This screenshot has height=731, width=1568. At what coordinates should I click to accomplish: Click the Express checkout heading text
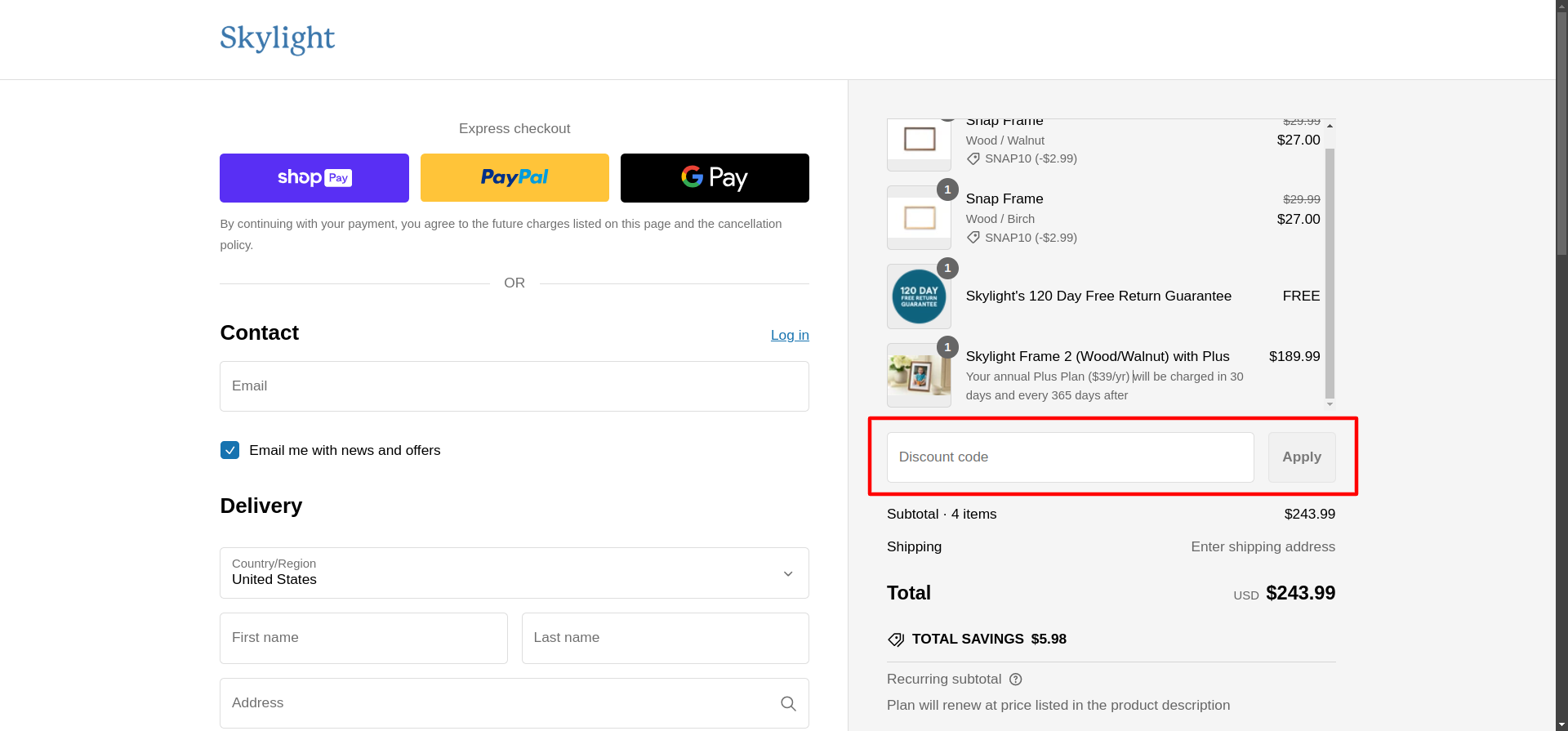point(514,129)
